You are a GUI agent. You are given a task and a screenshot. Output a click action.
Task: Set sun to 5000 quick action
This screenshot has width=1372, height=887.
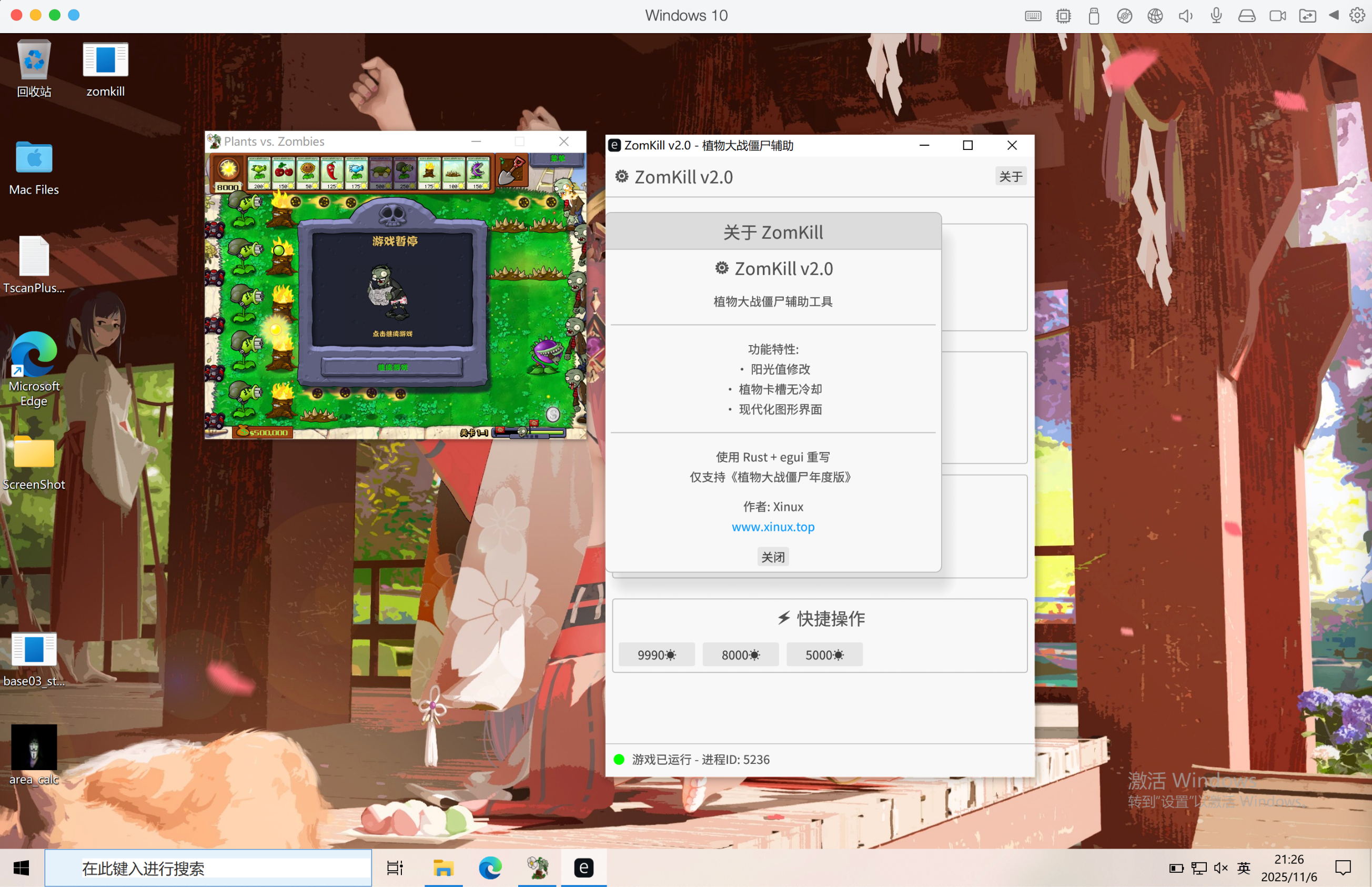[x=824, y=655]
